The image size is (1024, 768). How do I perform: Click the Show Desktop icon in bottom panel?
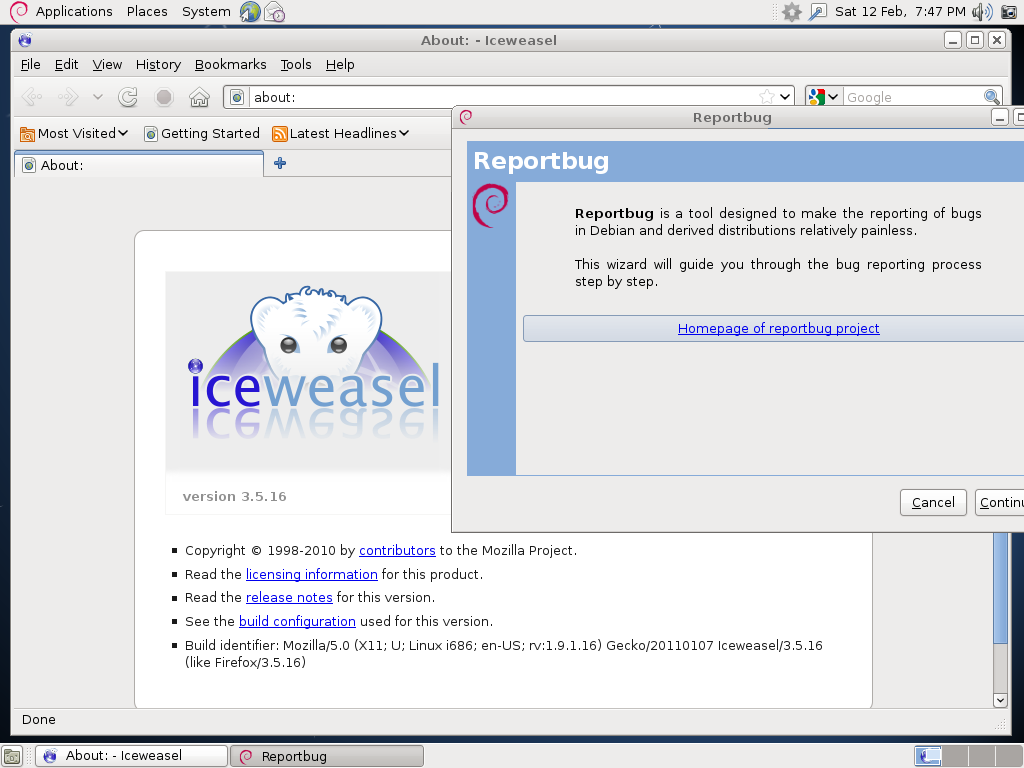click(x=12, y=756)
